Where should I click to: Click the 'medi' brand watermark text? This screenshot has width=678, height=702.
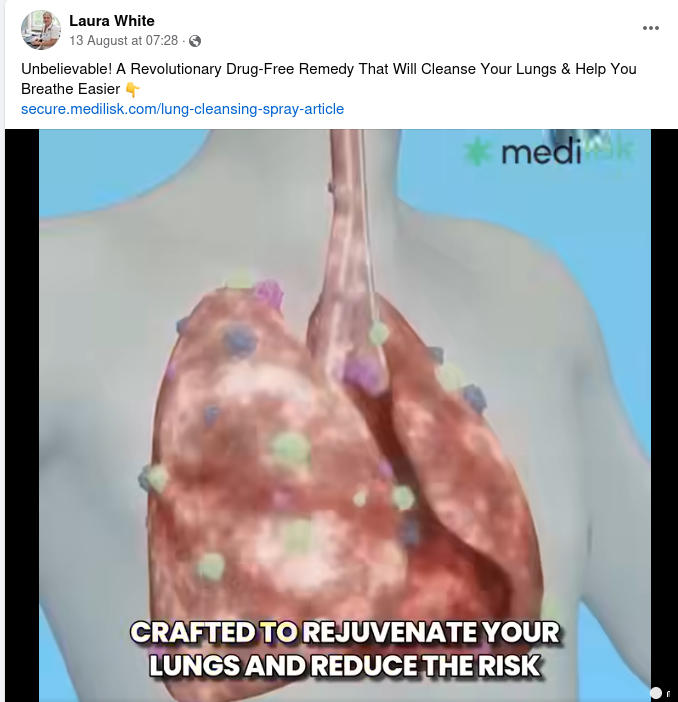point(541,153)
